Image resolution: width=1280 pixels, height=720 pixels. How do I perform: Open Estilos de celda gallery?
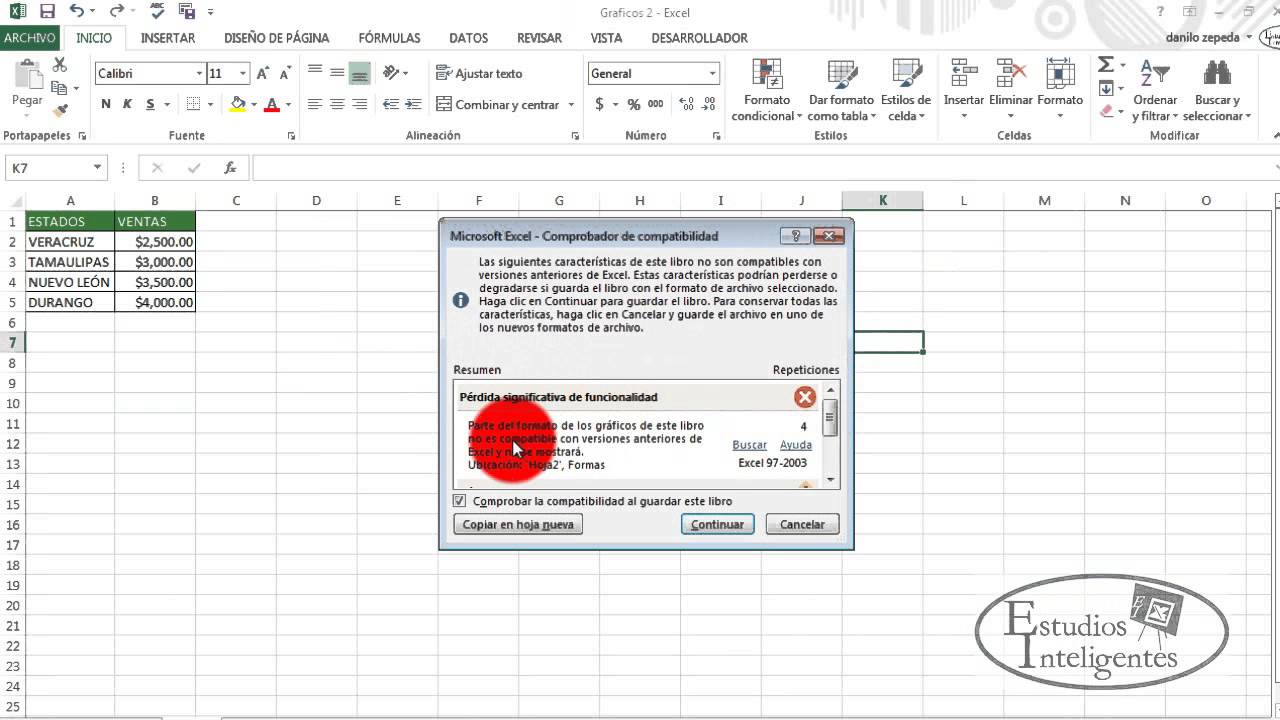906,90
